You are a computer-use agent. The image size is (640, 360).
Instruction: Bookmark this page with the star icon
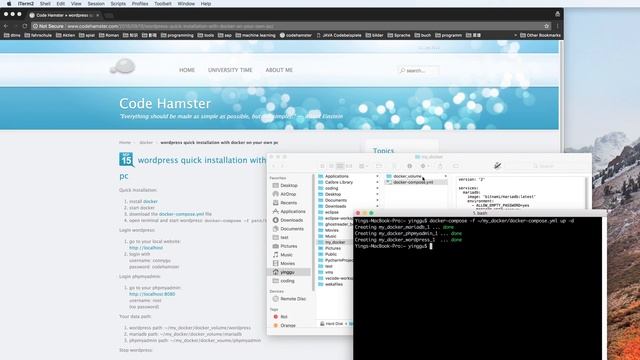click(x=547, y=26)
